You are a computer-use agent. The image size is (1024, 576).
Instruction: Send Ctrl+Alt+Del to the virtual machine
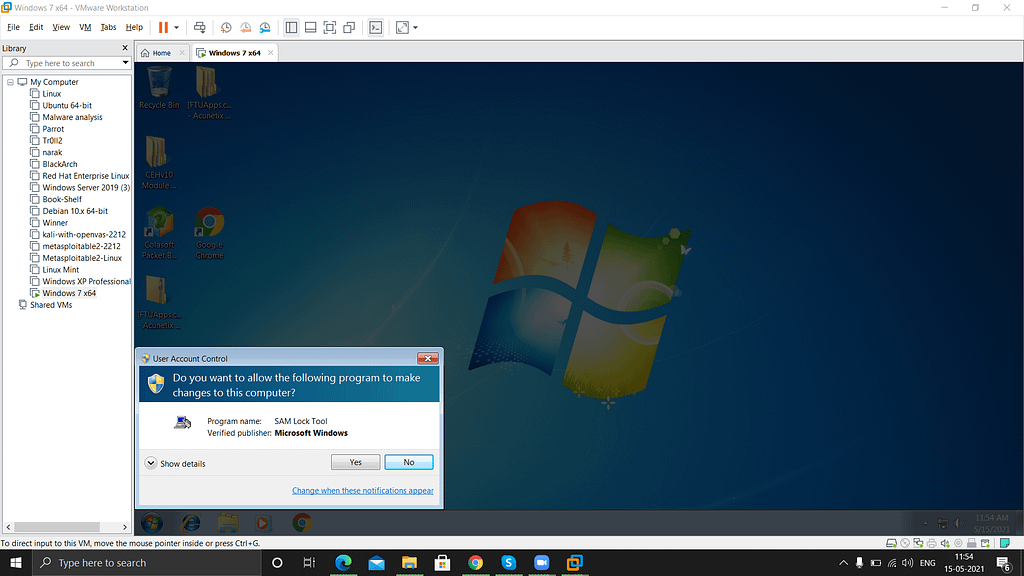199,27
